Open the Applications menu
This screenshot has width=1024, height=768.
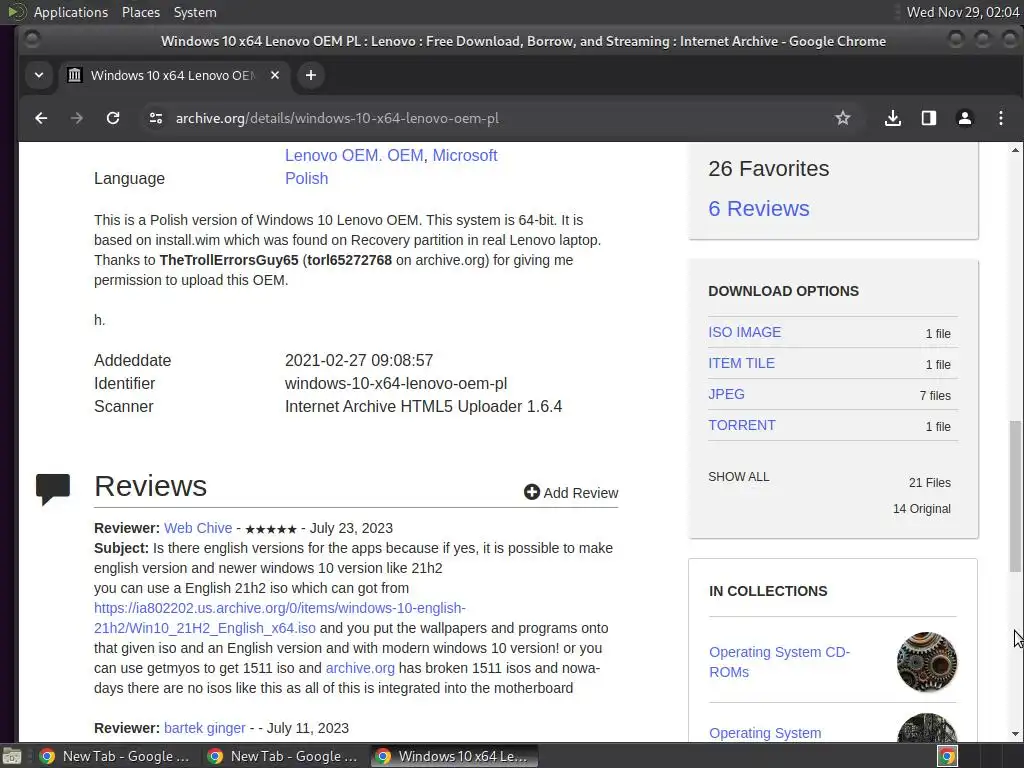pyautogui.click(x=71, y=12)
